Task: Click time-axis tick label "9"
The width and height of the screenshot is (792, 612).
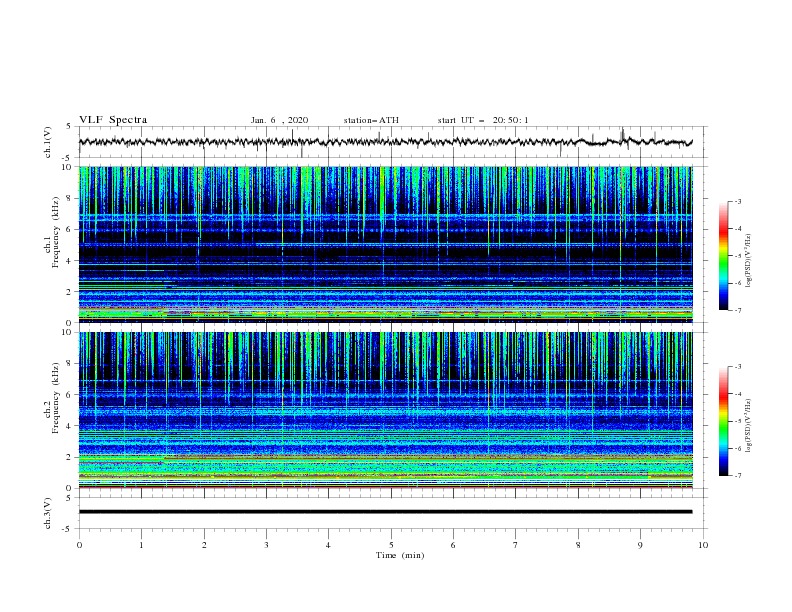Action: [640, 545]
